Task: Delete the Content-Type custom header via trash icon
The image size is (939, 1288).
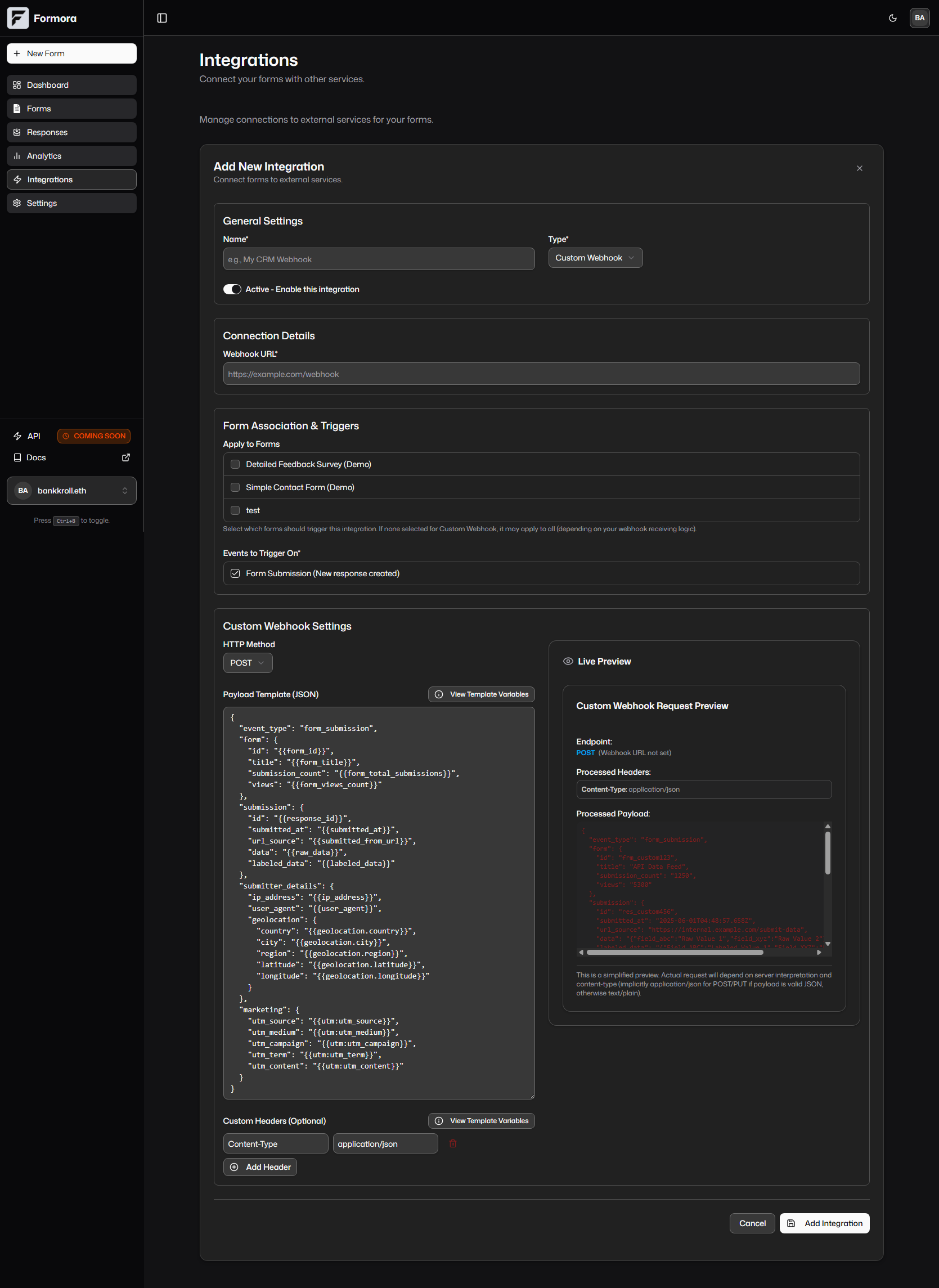Action: (452, 1143)
